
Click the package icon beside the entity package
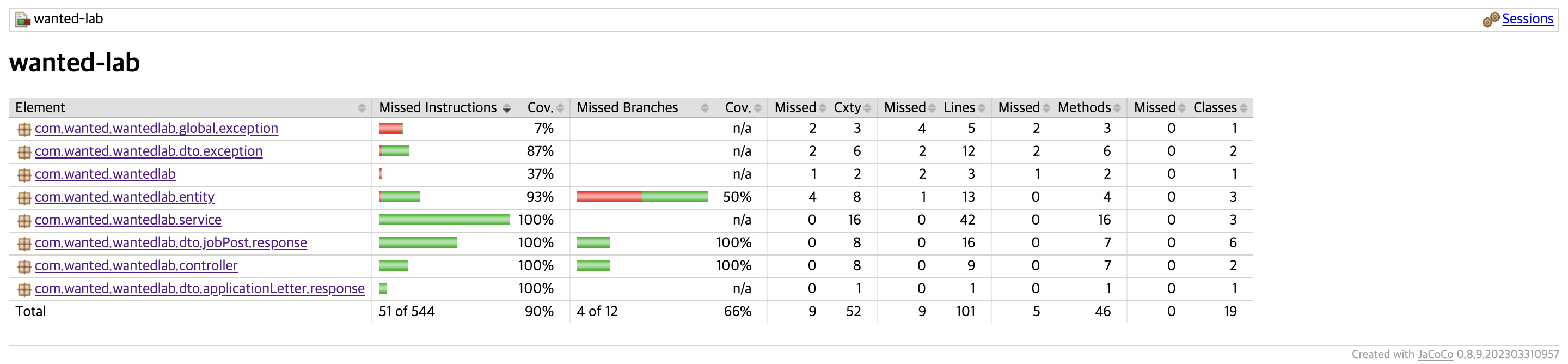24,197
